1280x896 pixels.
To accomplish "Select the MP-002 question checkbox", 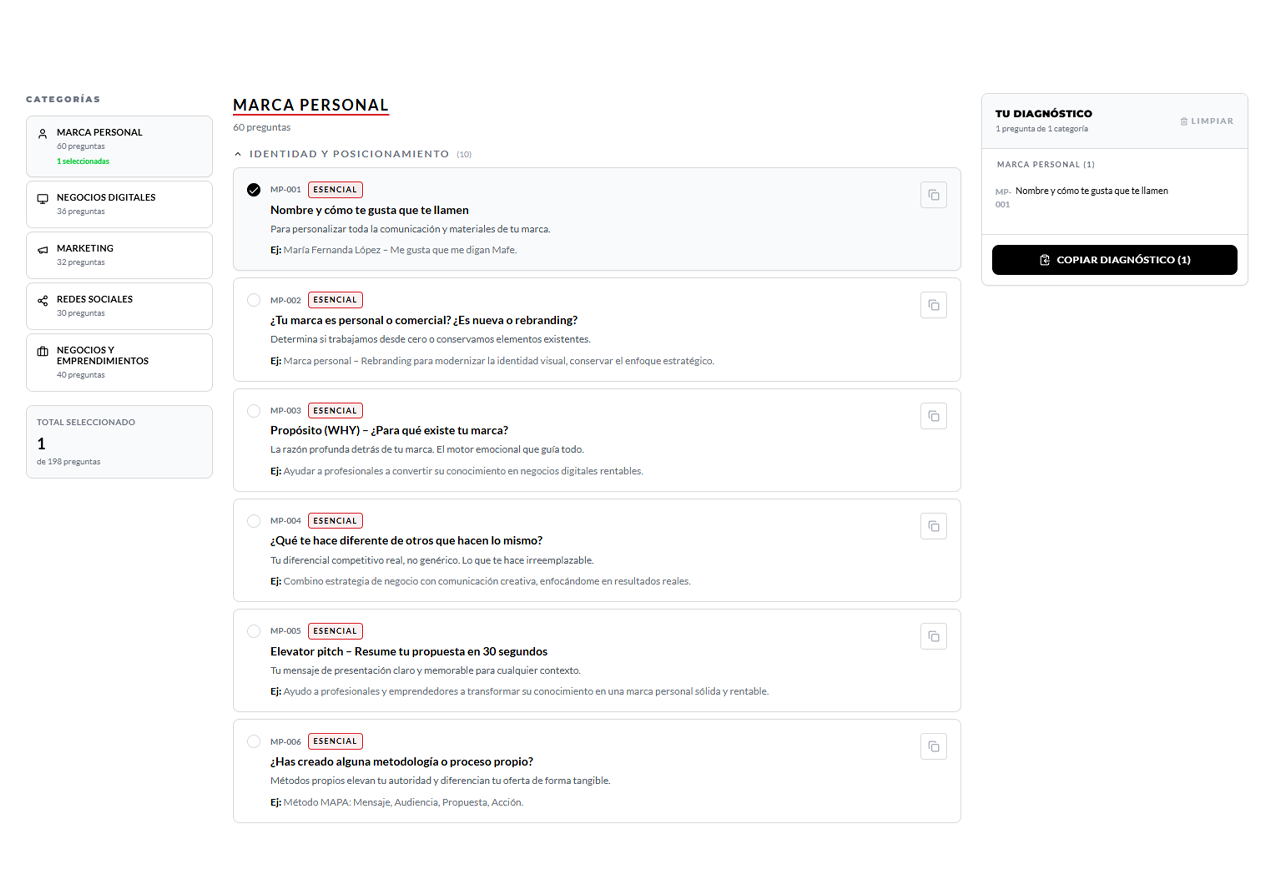I will pyautogui.click(x=253, y=300).
